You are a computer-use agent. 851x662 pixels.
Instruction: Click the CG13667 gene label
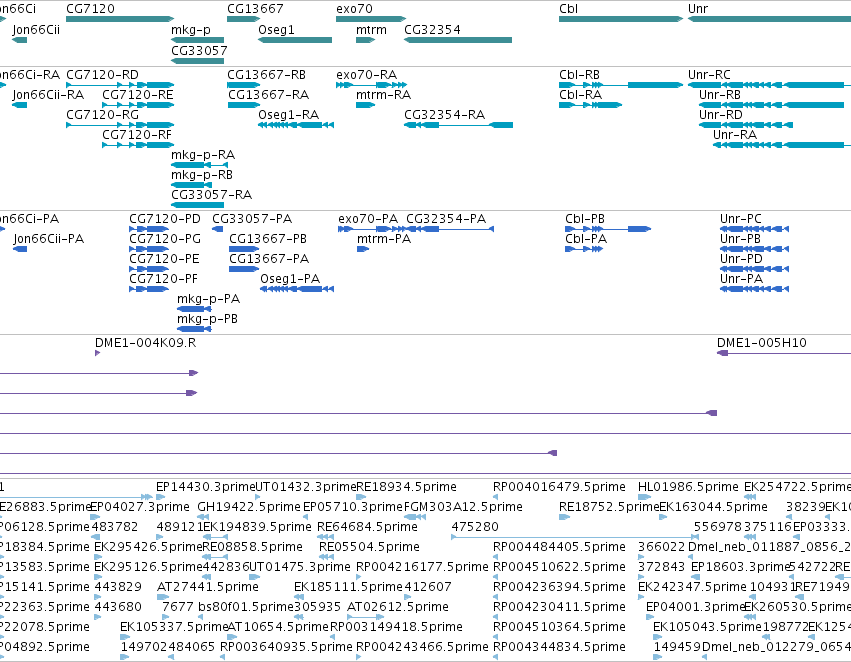[x=255, y=9]
